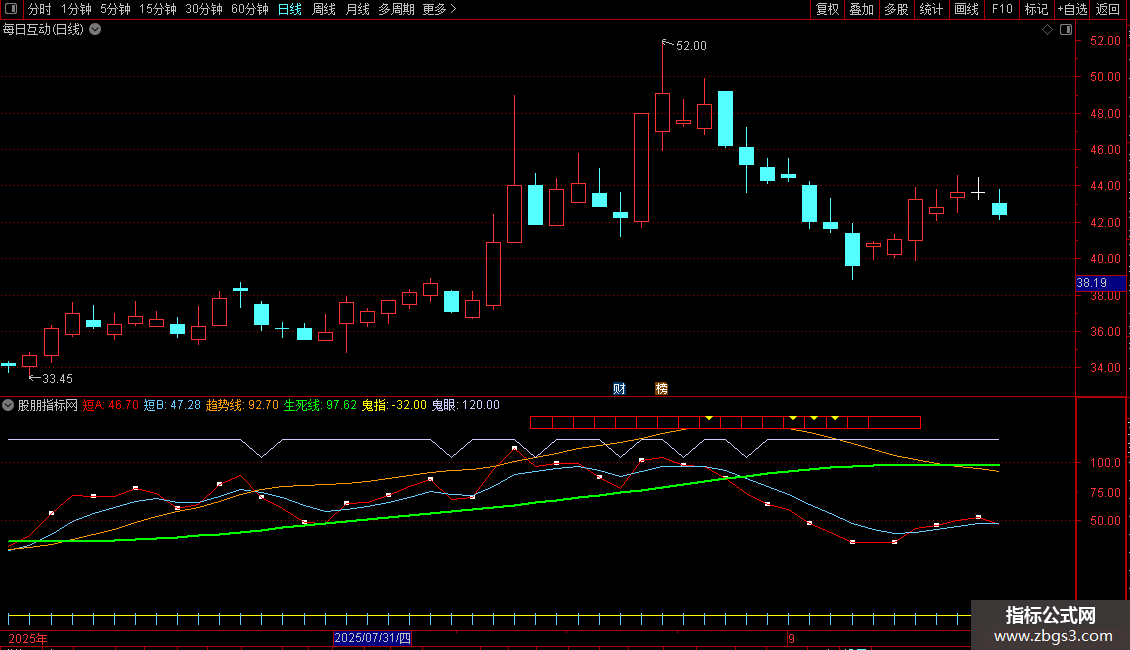The image size is (1130, 650).
Task: Select the 60分钟 period tab
Action: 250,9
